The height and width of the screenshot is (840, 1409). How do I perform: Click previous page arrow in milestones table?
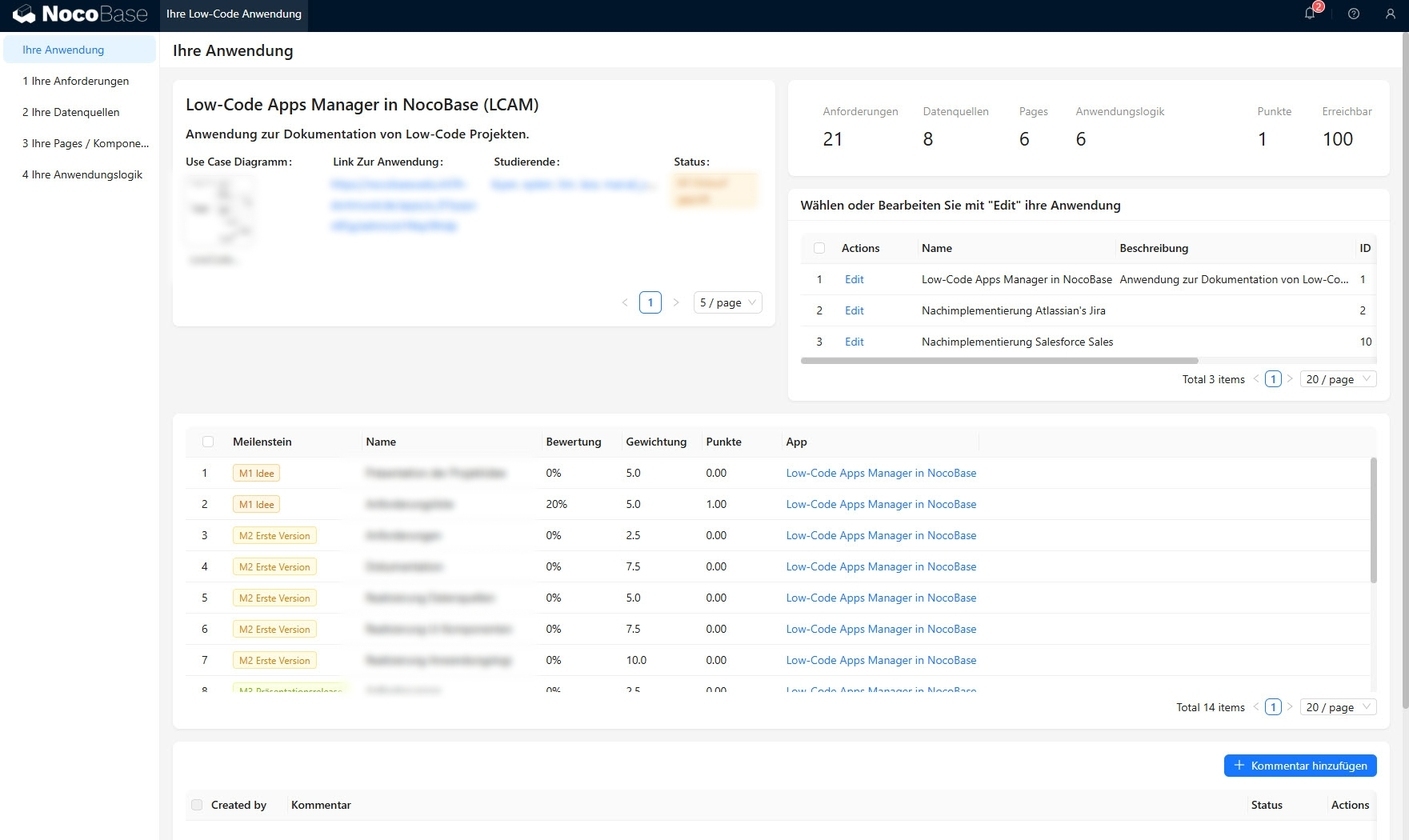(1256, 707)
